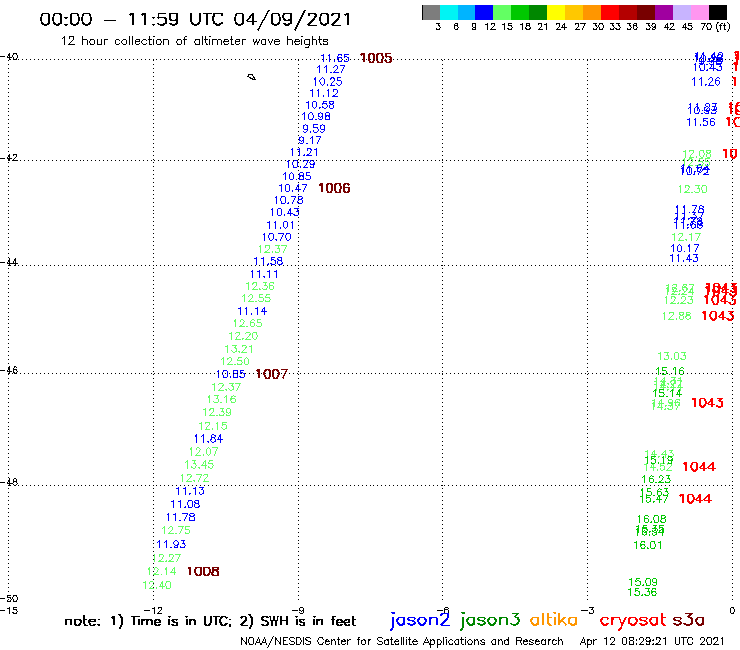Select the 10.17 wave height value
740x650 pixels.
click(x=685, y=248)
